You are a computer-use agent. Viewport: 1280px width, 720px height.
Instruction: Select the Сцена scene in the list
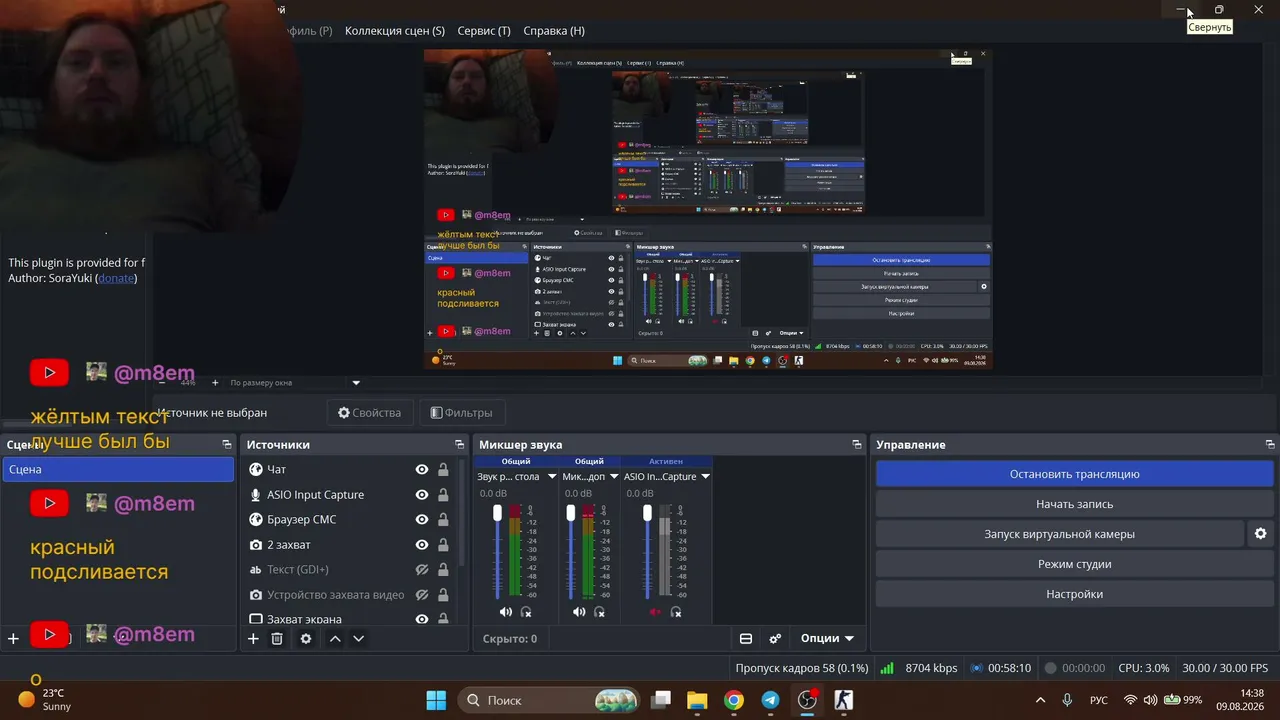118,469
